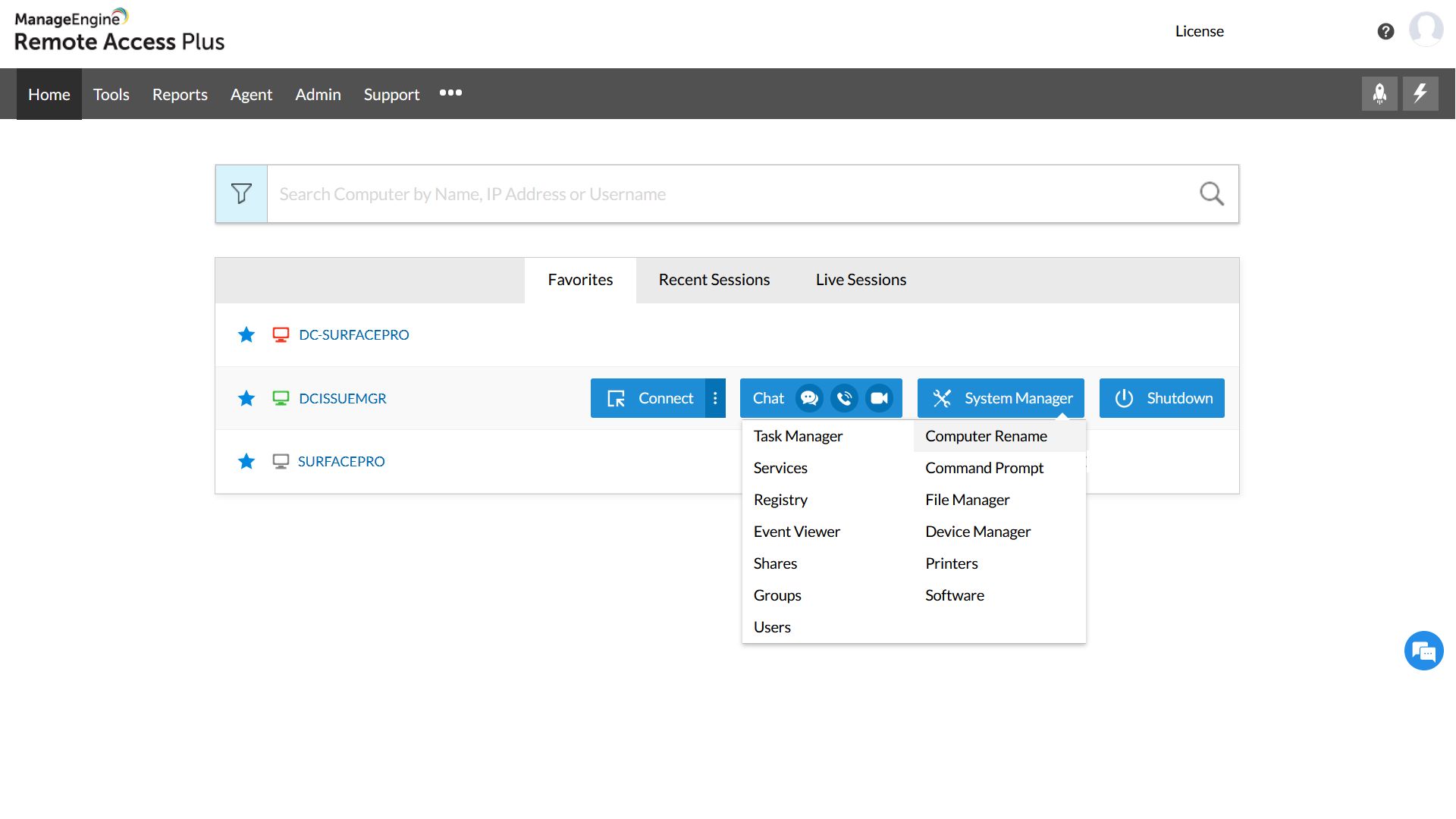Unfavorite DCISSUEMGR star
Screen dimensions: 1456x819
[246, 398]
